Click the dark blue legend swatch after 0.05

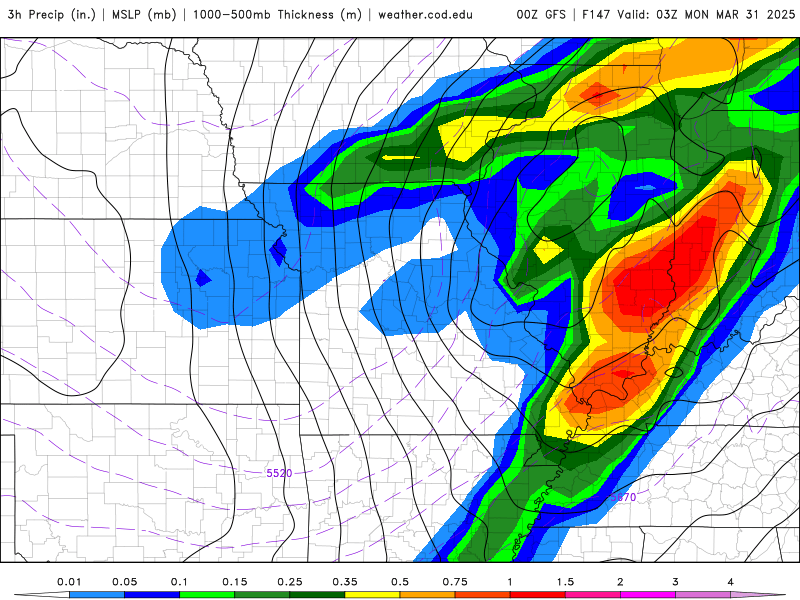point(152,595)
